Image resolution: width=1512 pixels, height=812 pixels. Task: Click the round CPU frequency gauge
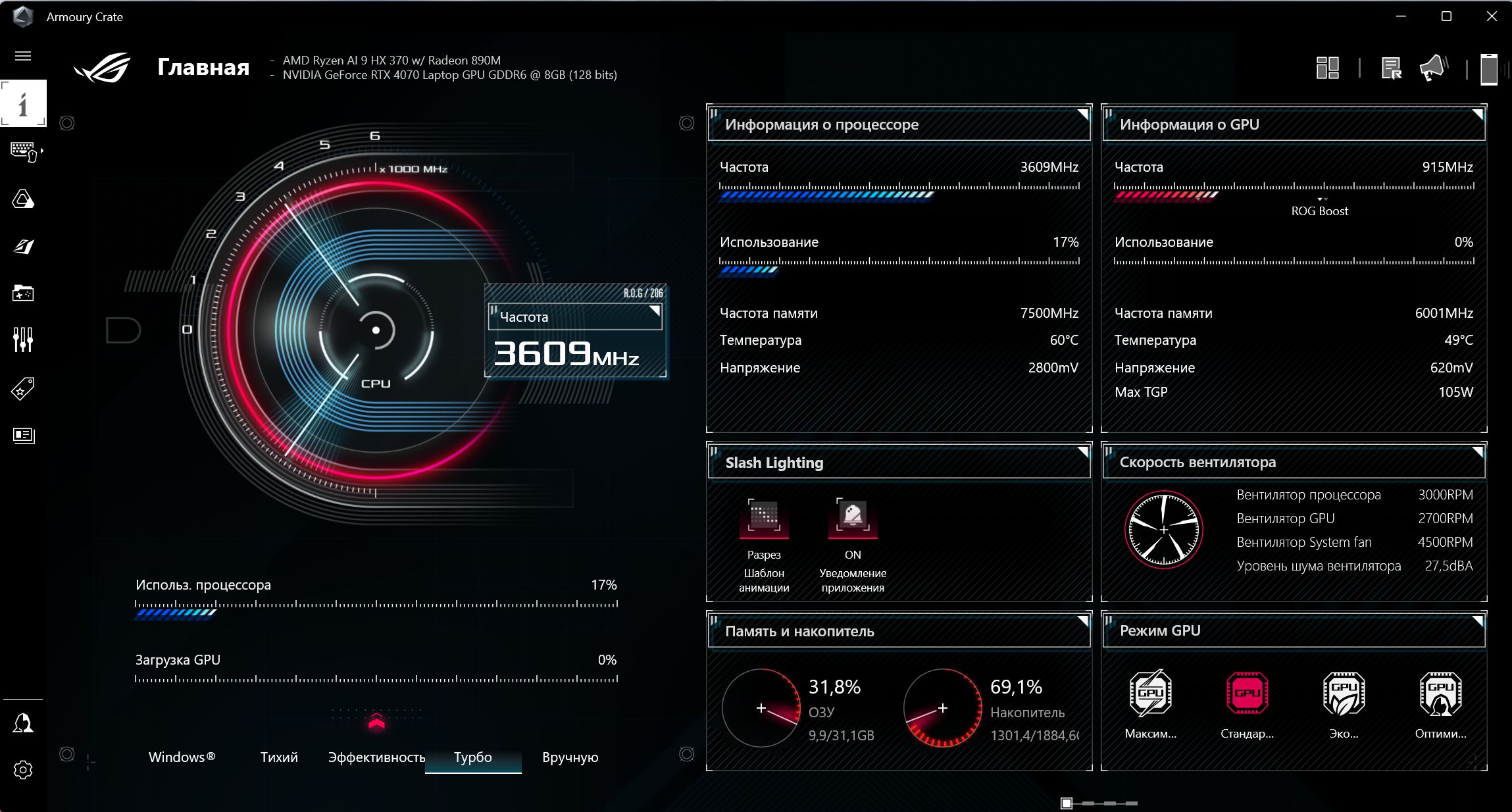pos(376,330)
